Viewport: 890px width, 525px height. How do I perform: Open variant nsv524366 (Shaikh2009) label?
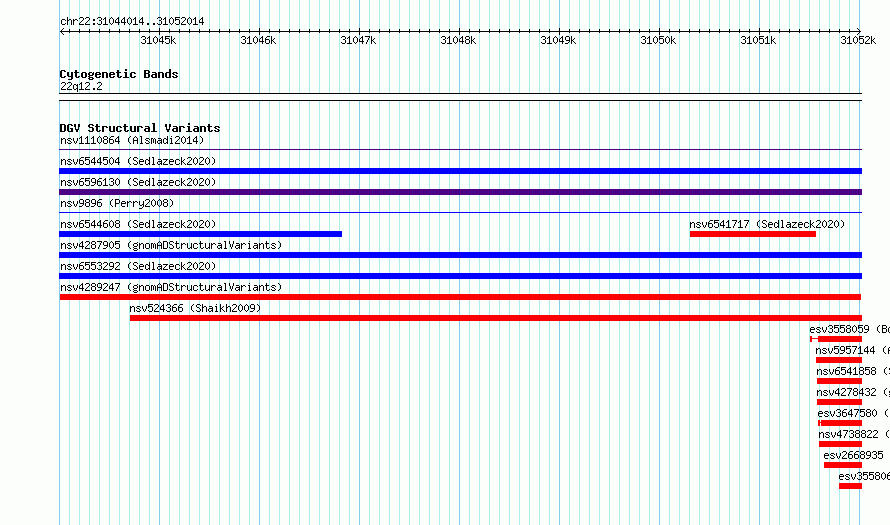(x=195, y=308)
